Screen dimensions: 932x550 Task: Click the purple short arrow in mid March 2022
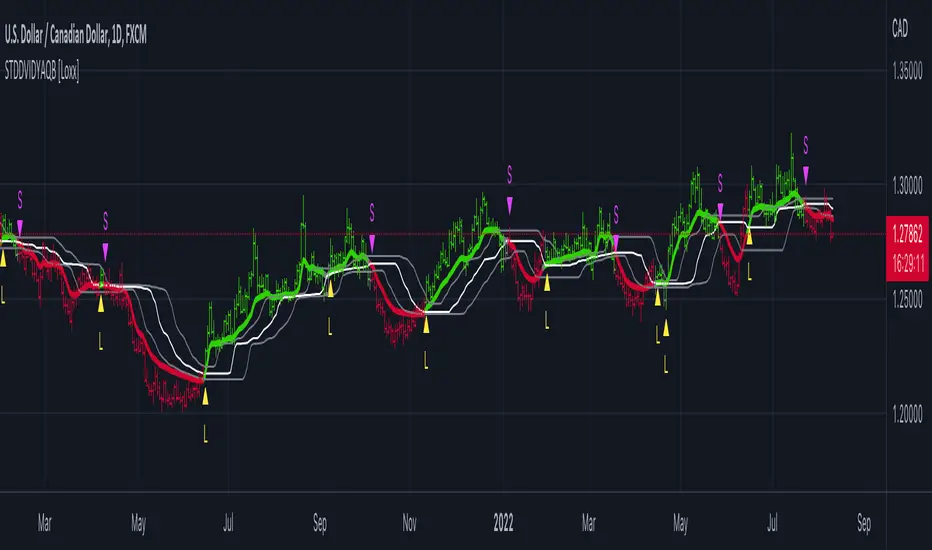[x=616, y=243]
